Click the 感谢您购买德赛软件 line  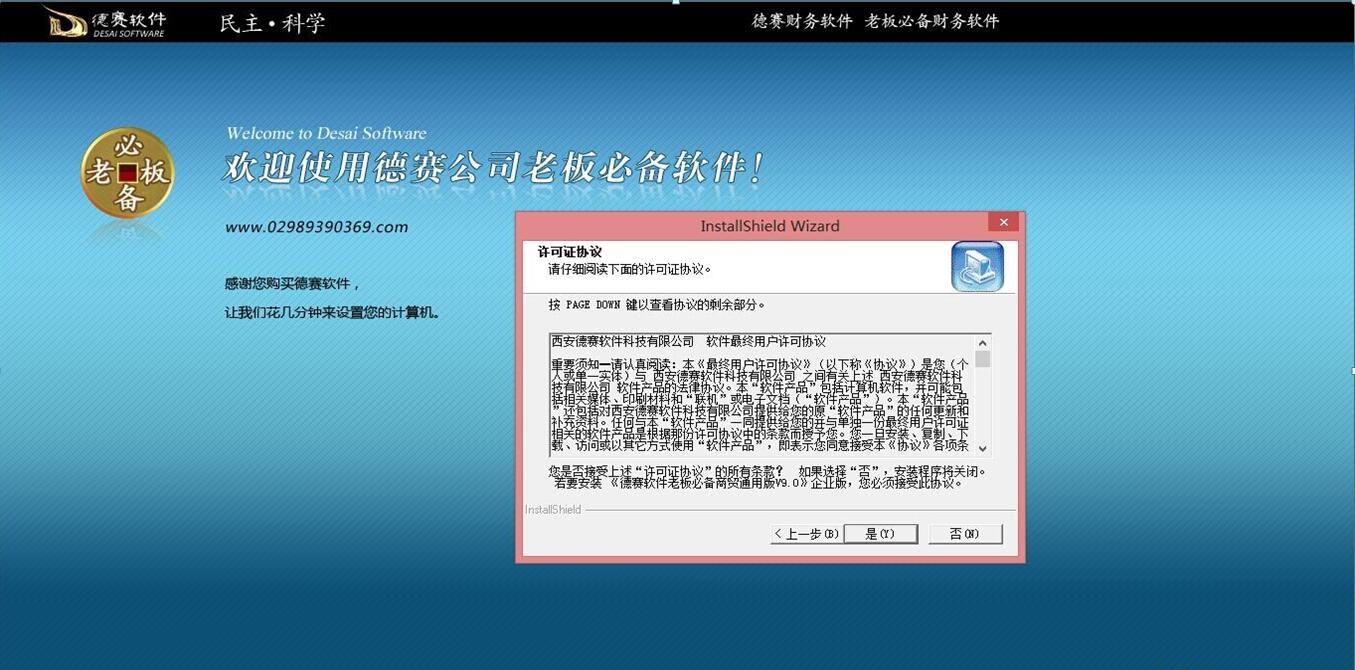pos(293,284)
